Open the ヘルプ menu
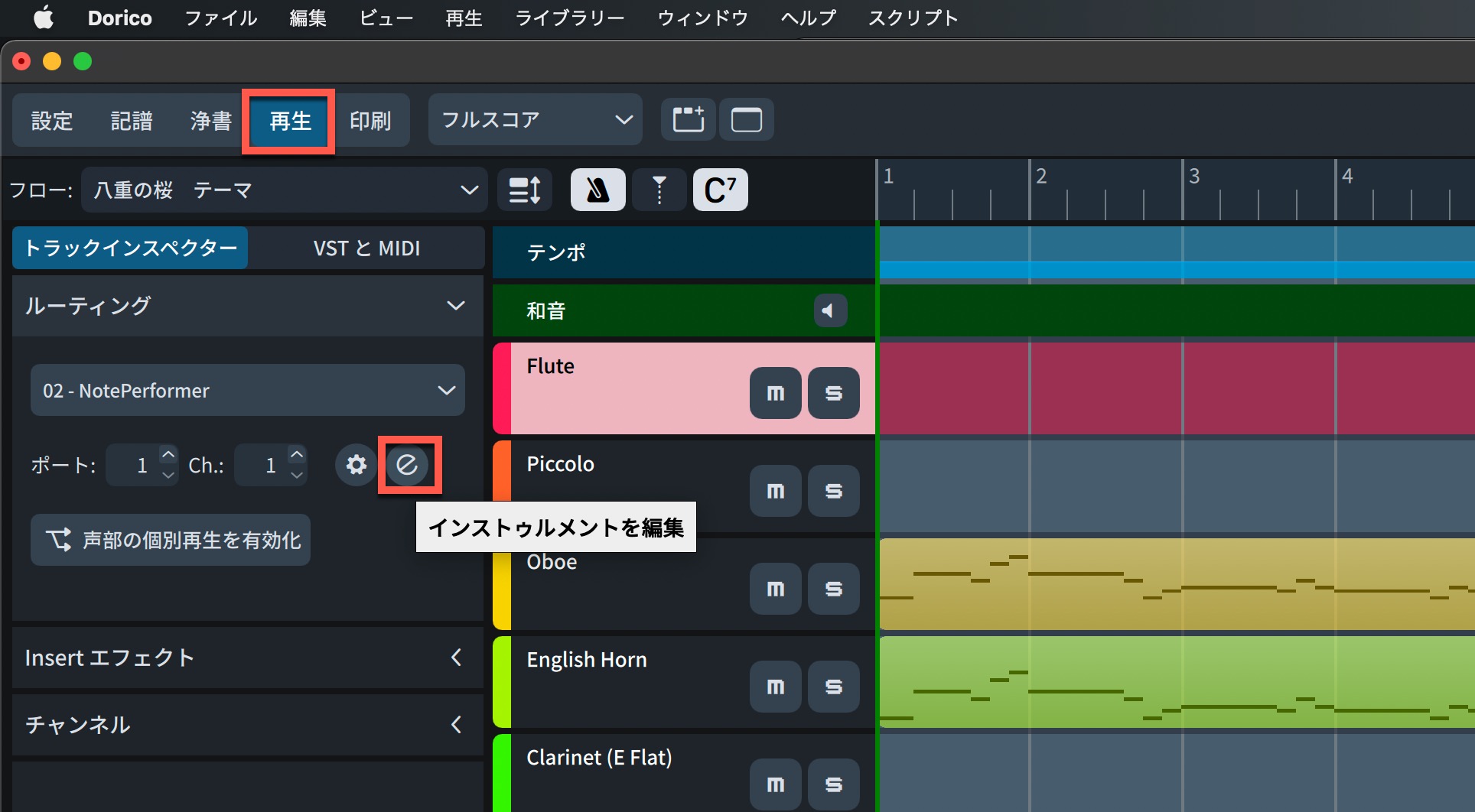This screenshot has width=1475, height=812. point(809,18)
